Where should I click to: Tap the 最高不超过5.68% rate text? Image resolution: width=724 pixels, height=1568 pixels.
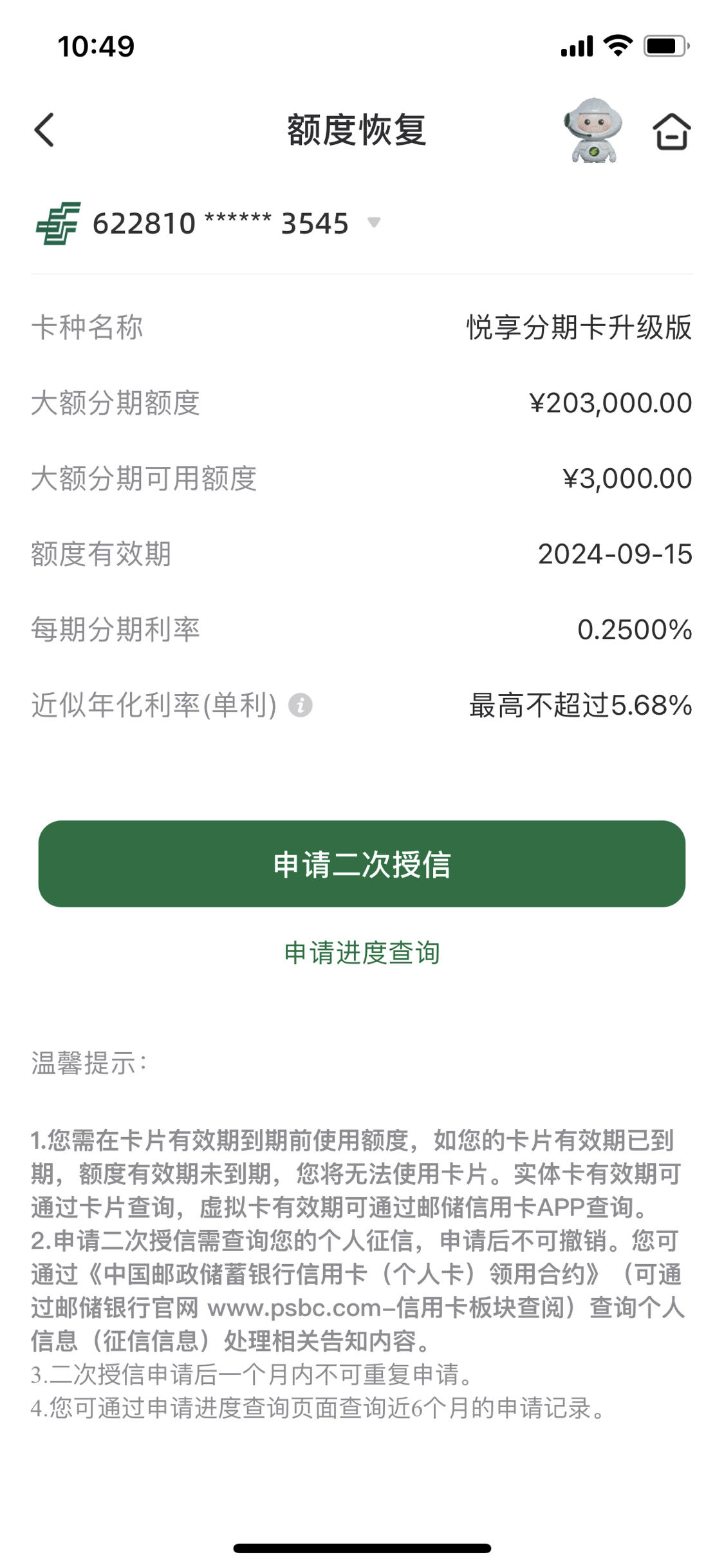(x=580, y=705)
